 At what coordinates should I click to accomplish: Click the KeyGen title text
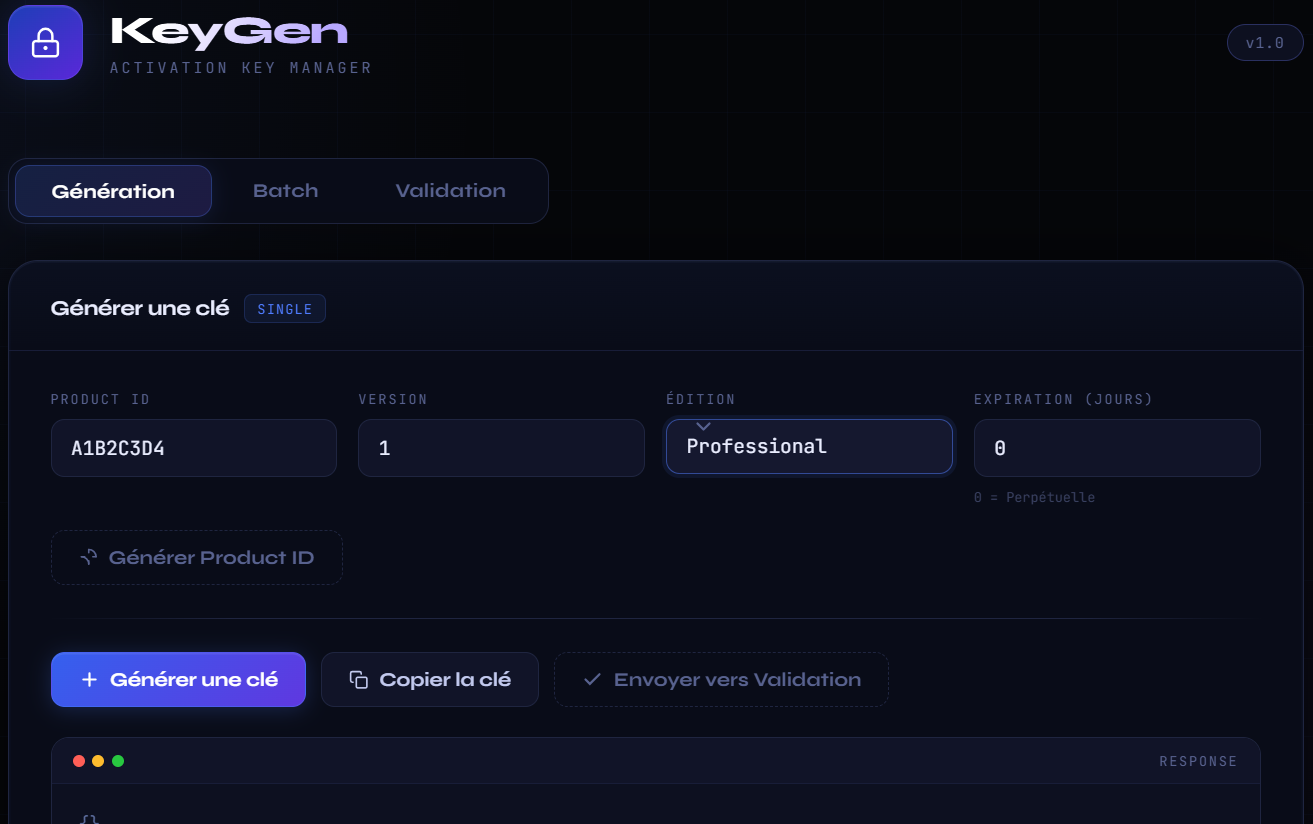point(229,32)
